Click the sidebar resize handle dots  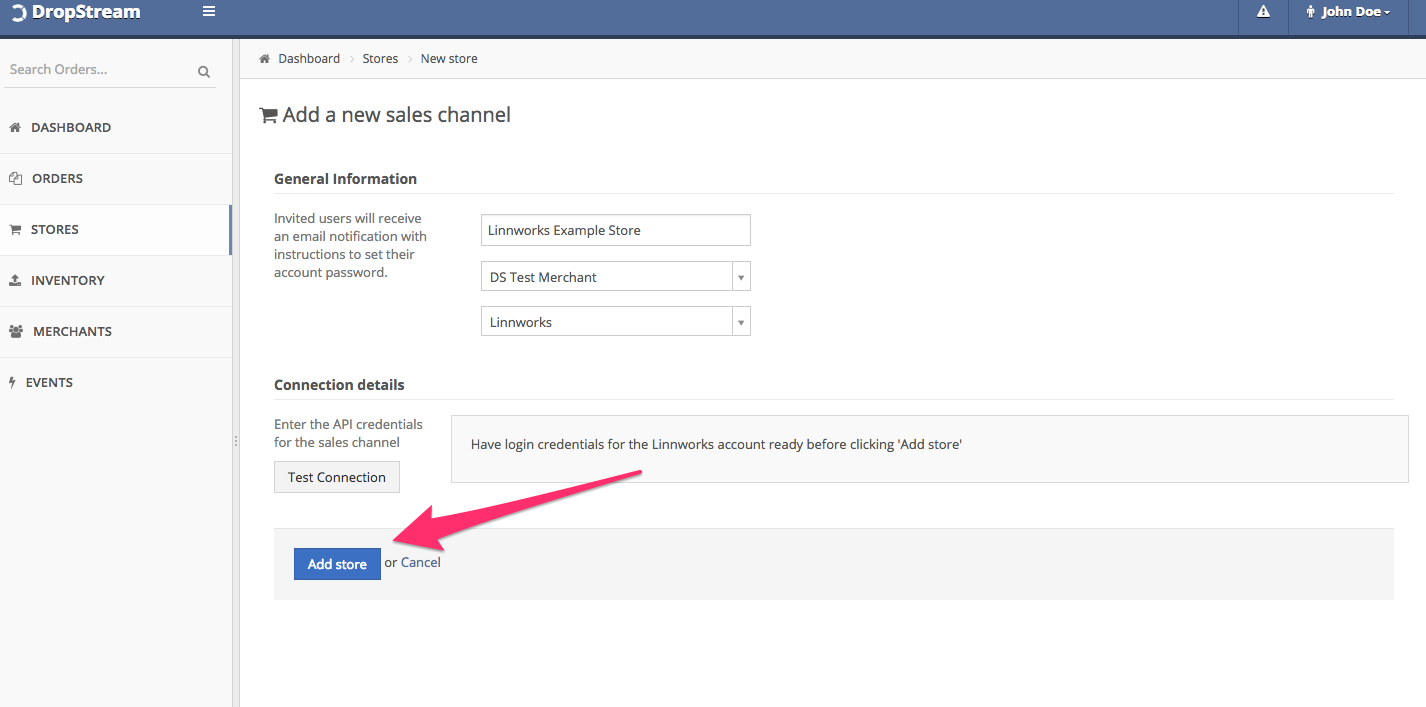[236, 441]
